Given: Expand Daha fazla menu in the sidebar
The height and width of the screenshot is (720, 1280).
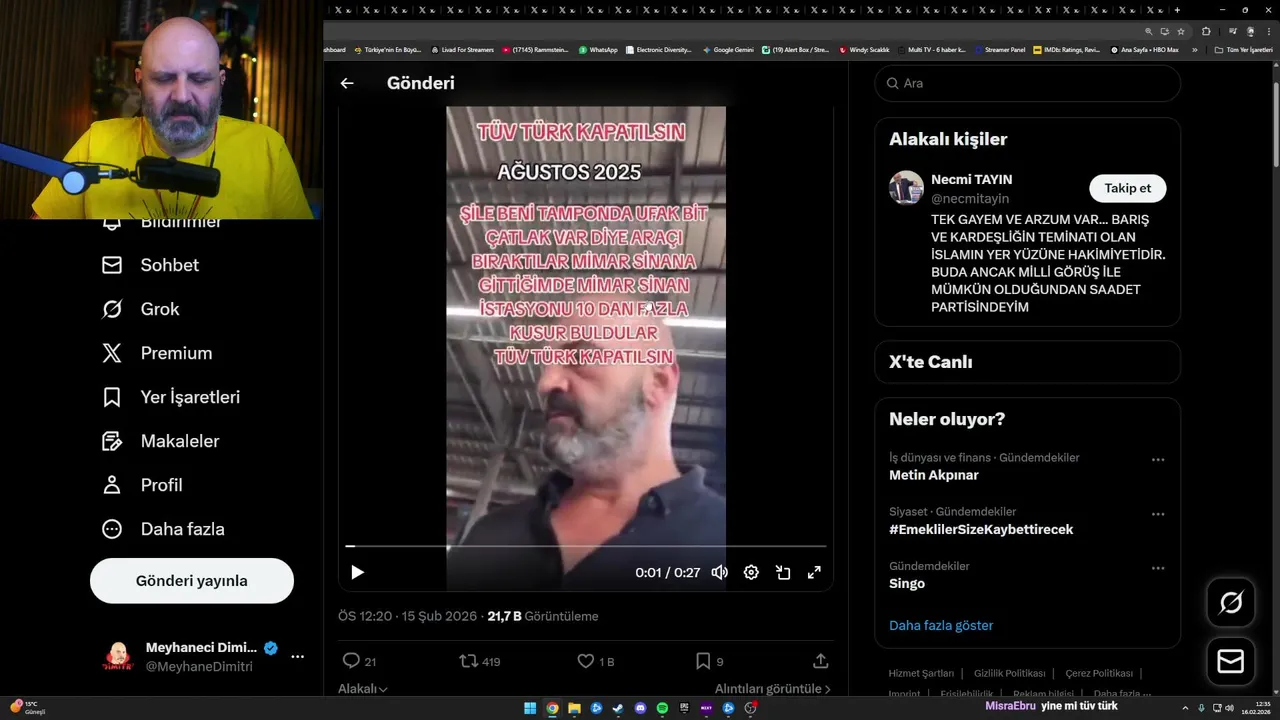Looking at the screenshot, I should pos(163,529).
